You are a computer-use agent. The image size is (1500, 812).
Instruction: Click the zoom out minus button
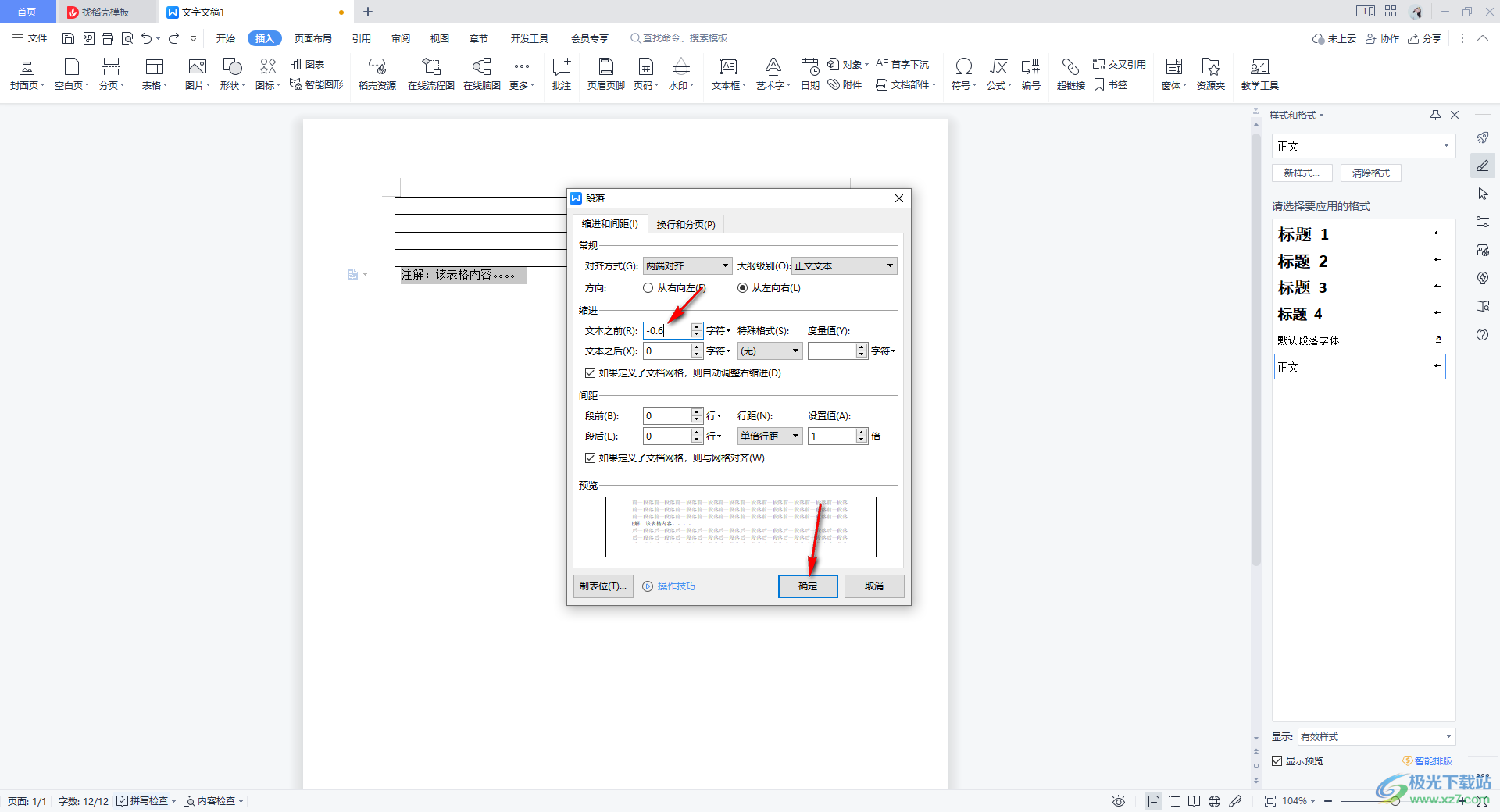coord(1328,801)
